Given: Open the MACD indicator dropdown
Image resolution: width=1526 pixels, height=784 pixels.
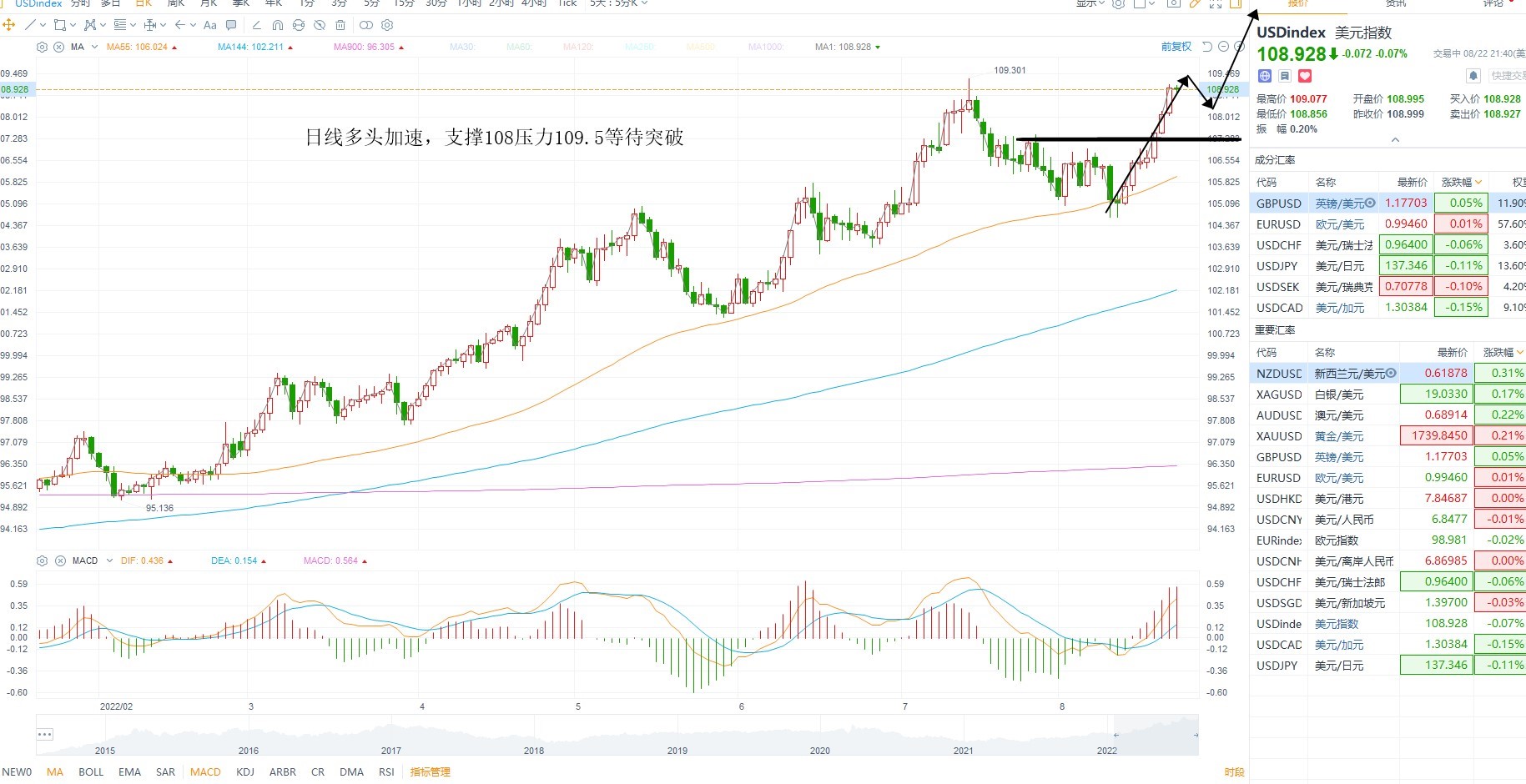Looking at the screenshot, I should coord(109,560).
